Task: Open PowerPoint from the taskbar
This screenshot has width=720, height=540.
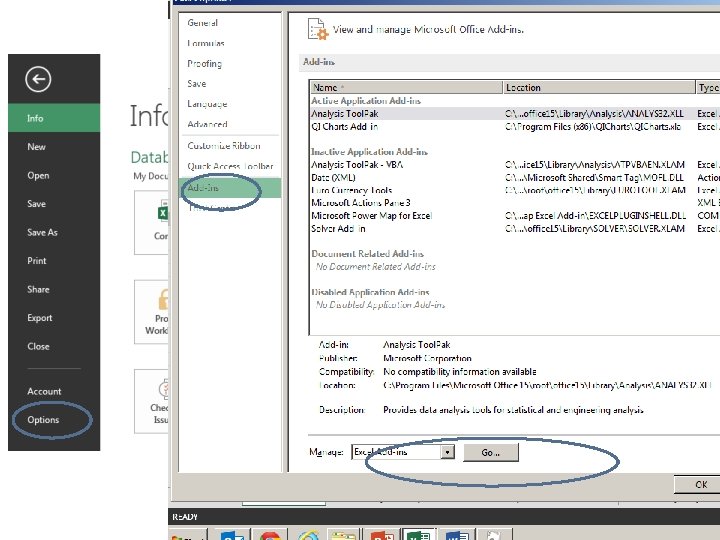Action: pyautogui.click(x=382, y=534)
